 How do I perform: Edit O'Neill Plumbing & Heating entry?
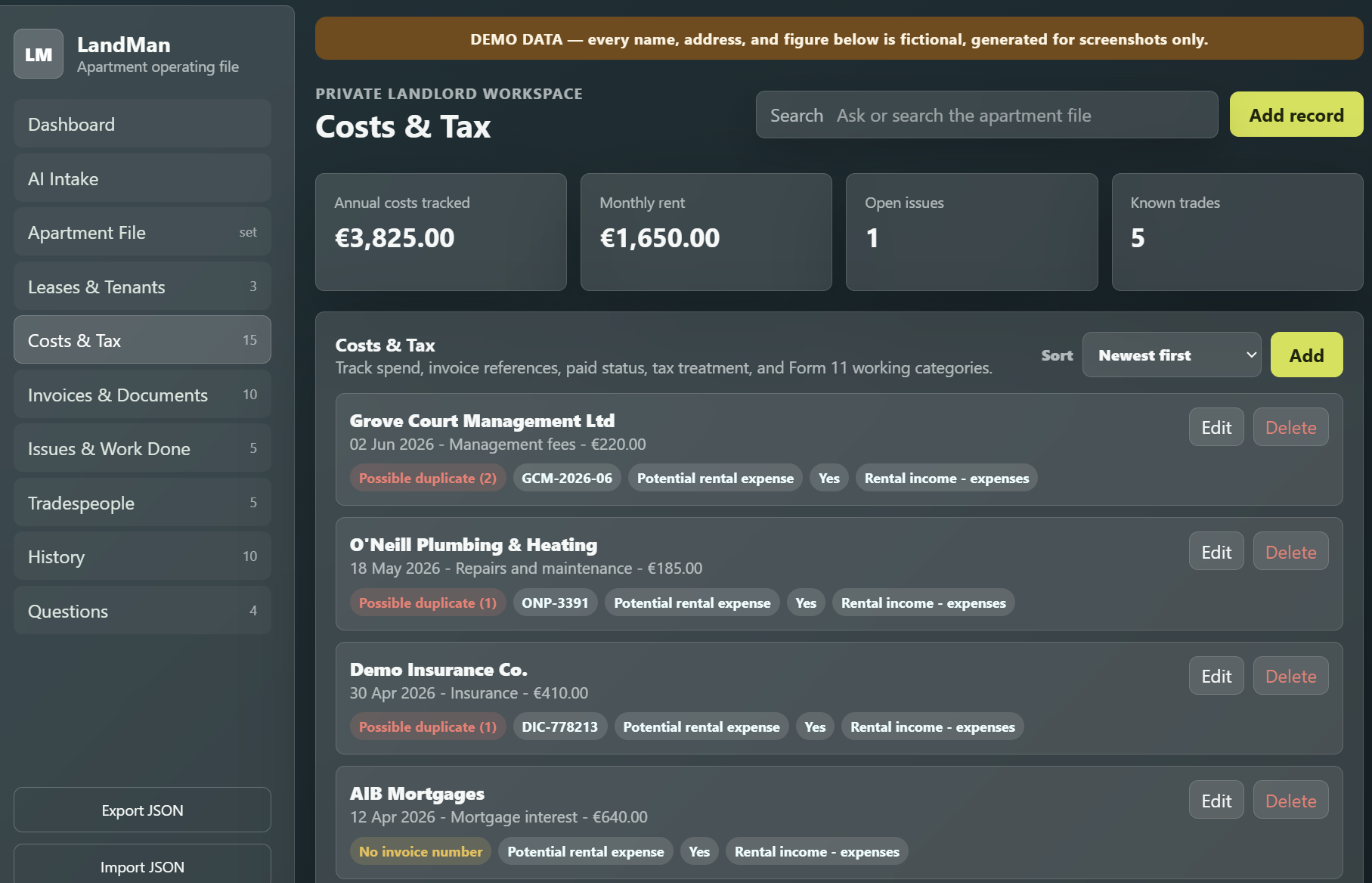pos(1216,552)
